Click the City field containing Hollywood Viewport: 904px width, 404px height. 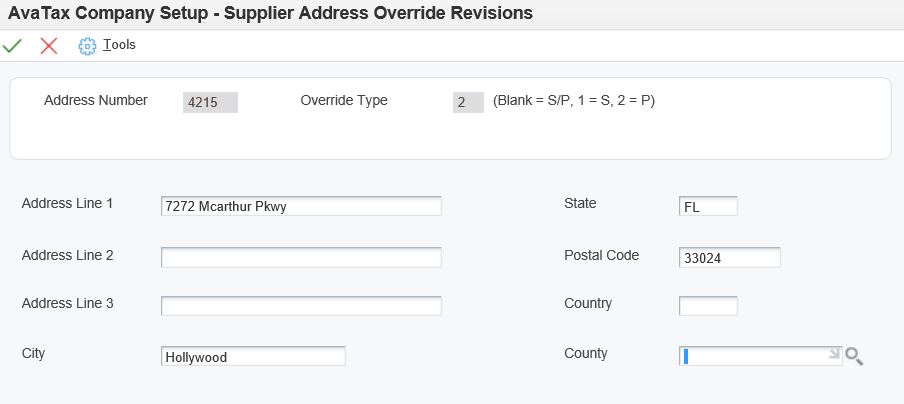253,356
